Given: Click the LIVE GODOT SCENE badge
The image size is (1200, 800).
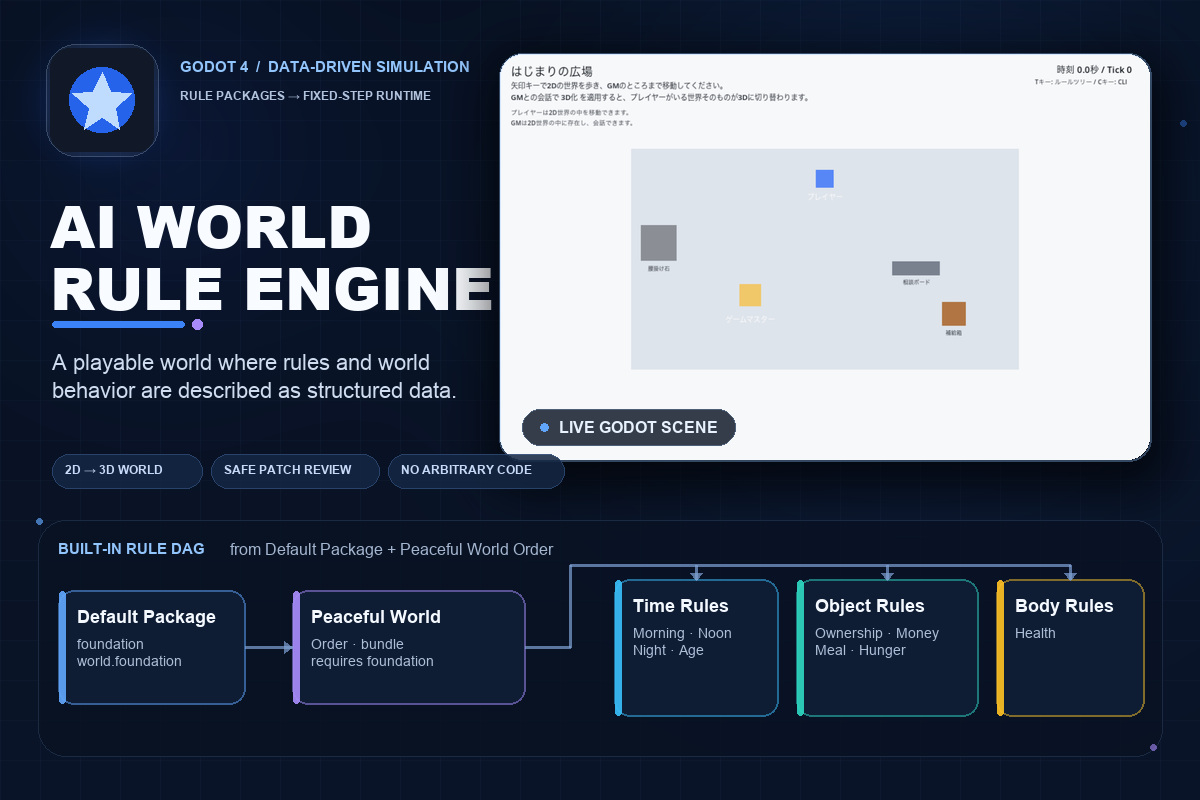Looking at the screenshot, I should pos(629,428).
